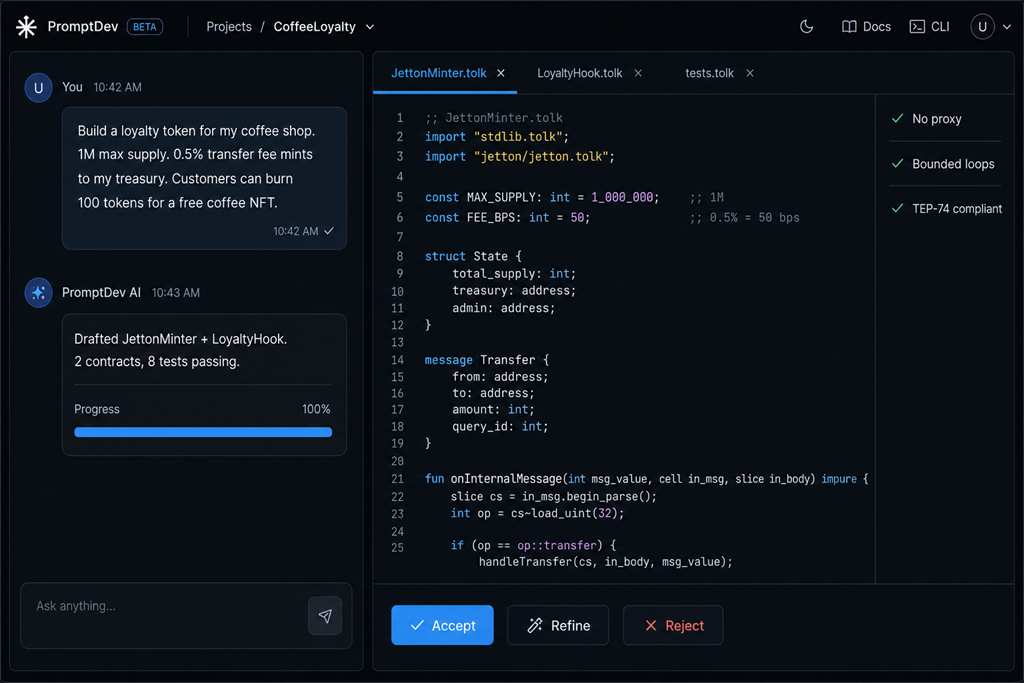Click the value 1_000_000 in code
1024x683 pixels.
[622, 197]
